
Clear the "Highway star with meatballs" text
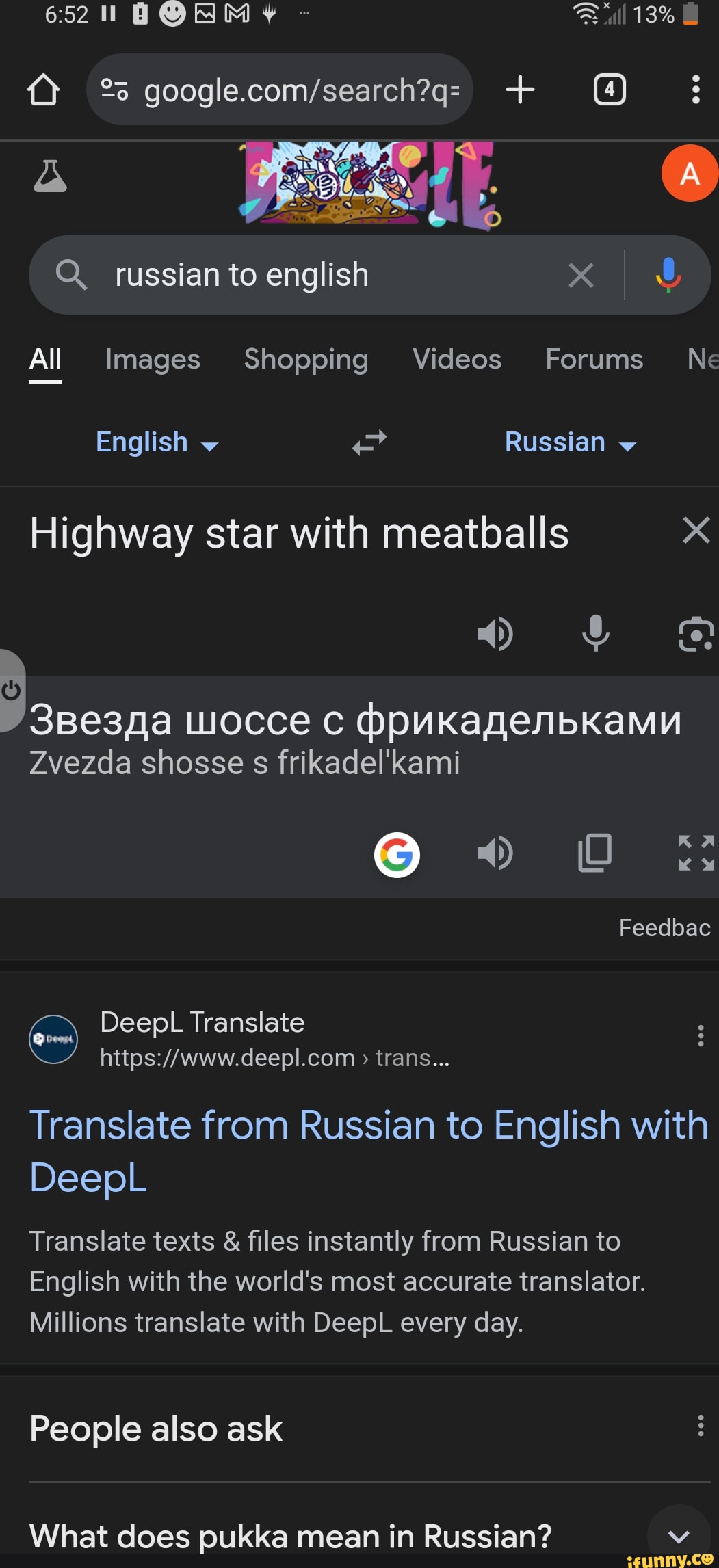696,531
